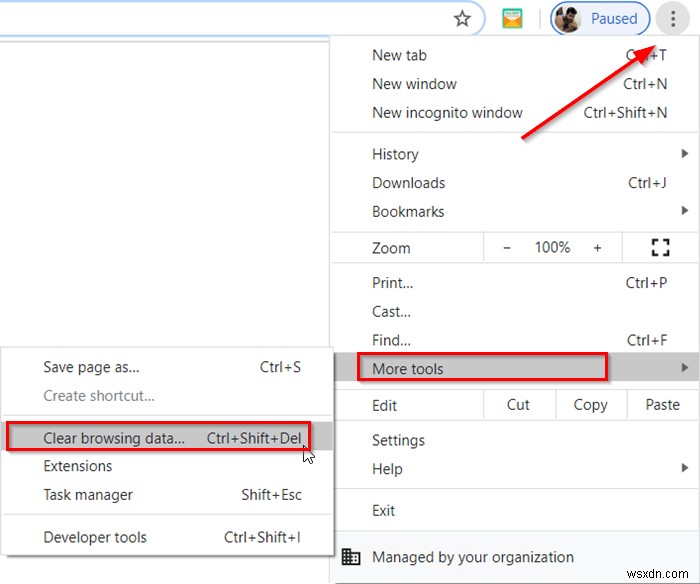Click the organization building icon
Screen dimensions: 700x584
click(x=351, y=557)
